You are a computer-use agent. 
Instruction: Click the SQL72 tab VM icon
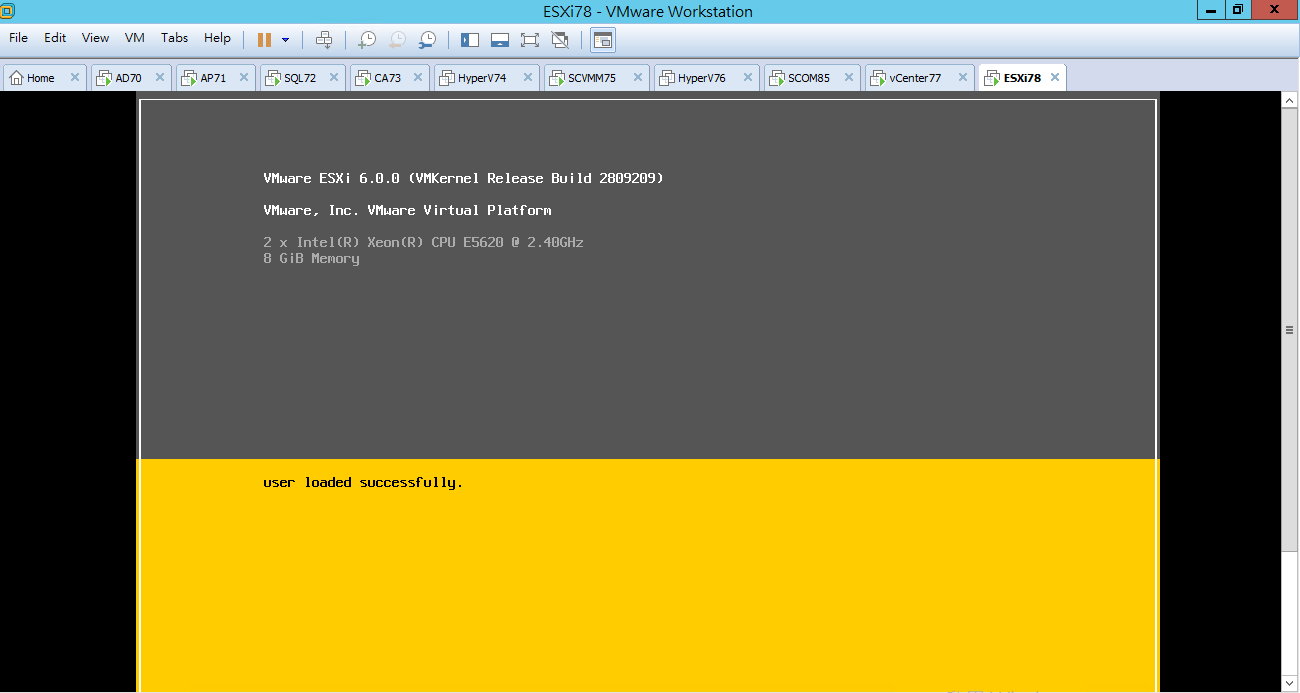(x=273, y=78)
